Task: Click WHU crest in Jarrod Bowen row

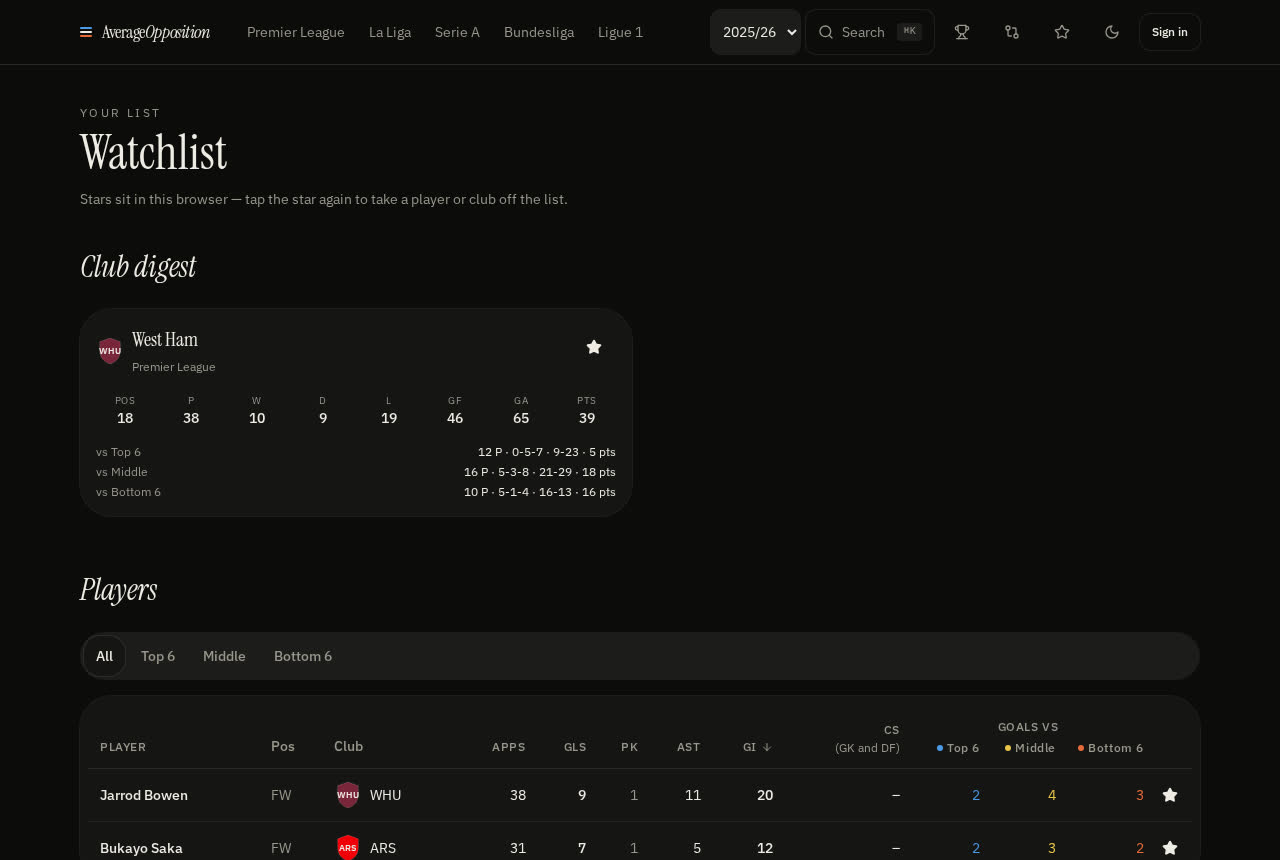Action: coord(348,795)
